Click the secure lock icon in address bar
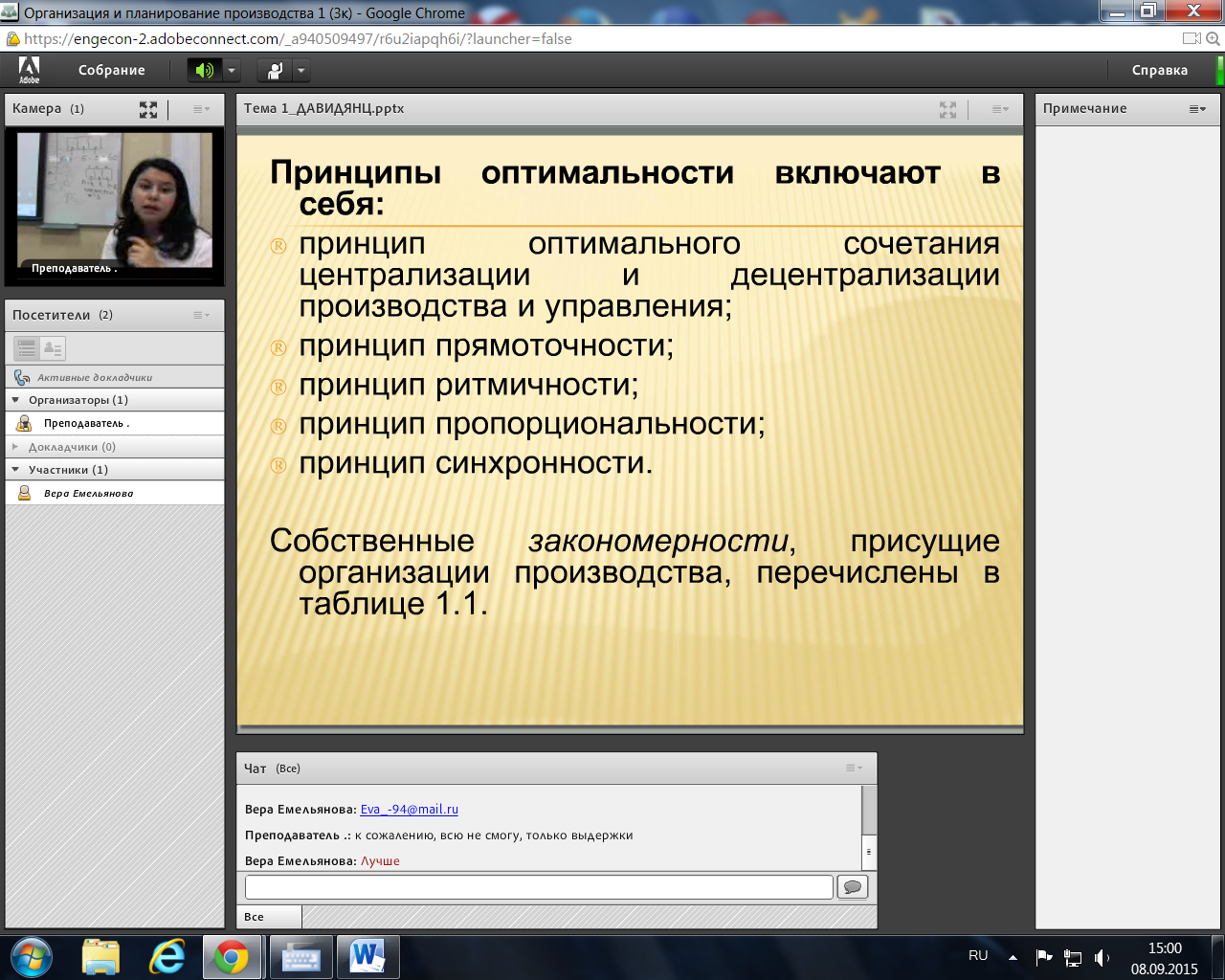The image size is (1225, 980). point(12,39)
